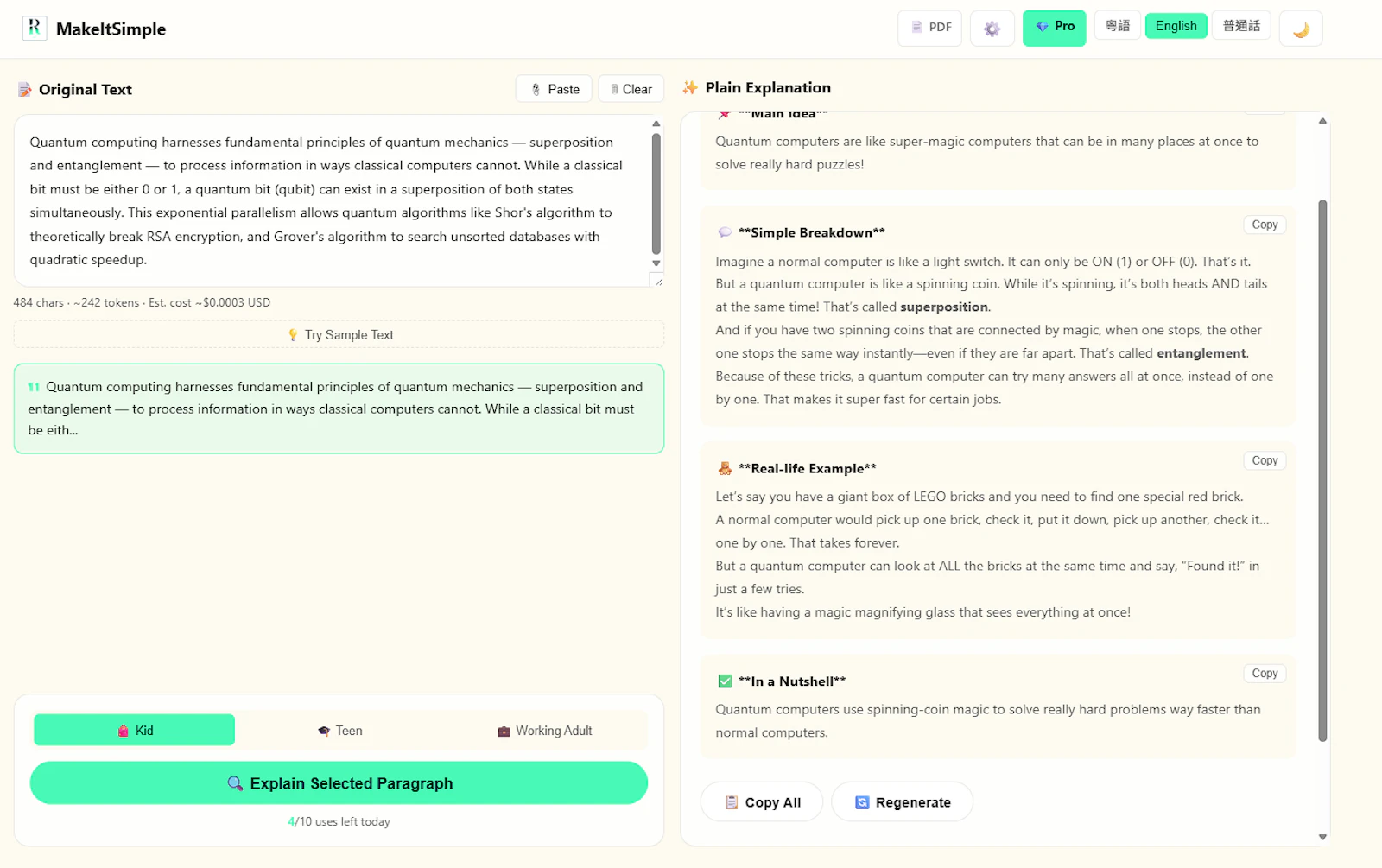Click the Original Text heading
The width and height of the screenshot is (1382, 868).
tap(86, 90)
